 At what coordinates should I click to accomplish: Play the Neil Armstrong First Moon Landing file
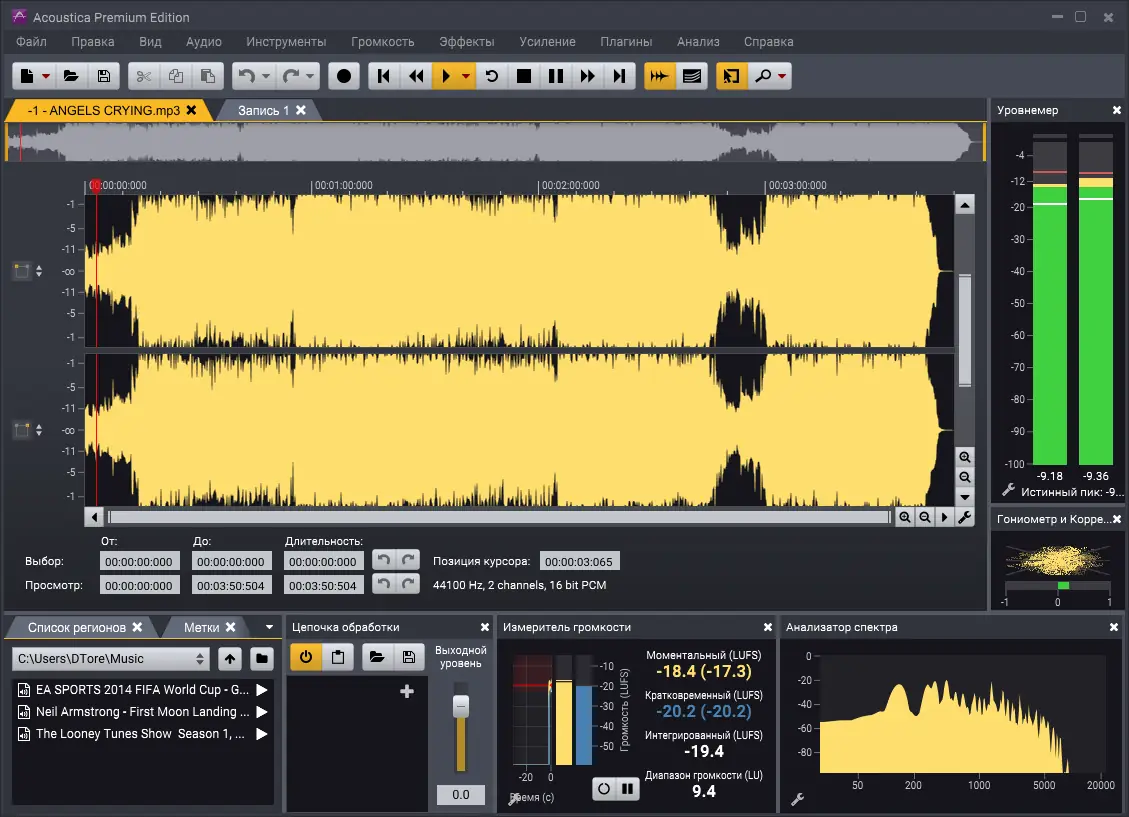[262, 712]
